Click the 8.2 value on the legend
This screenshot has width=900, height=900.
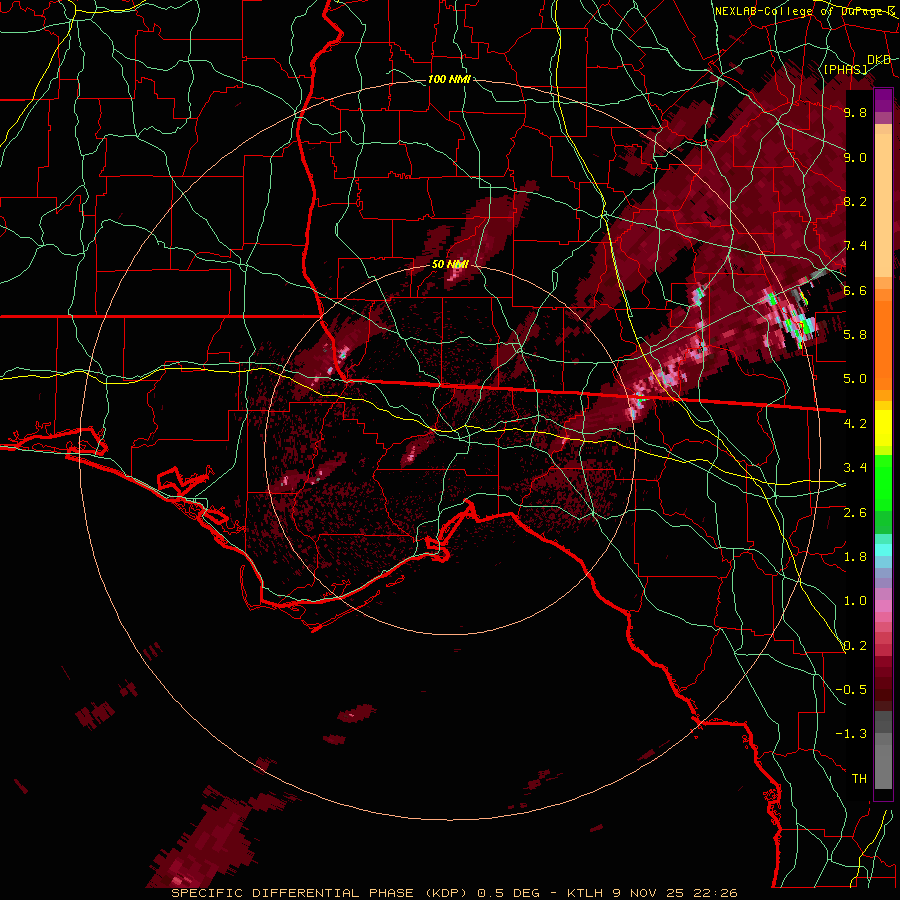[855, 201]
